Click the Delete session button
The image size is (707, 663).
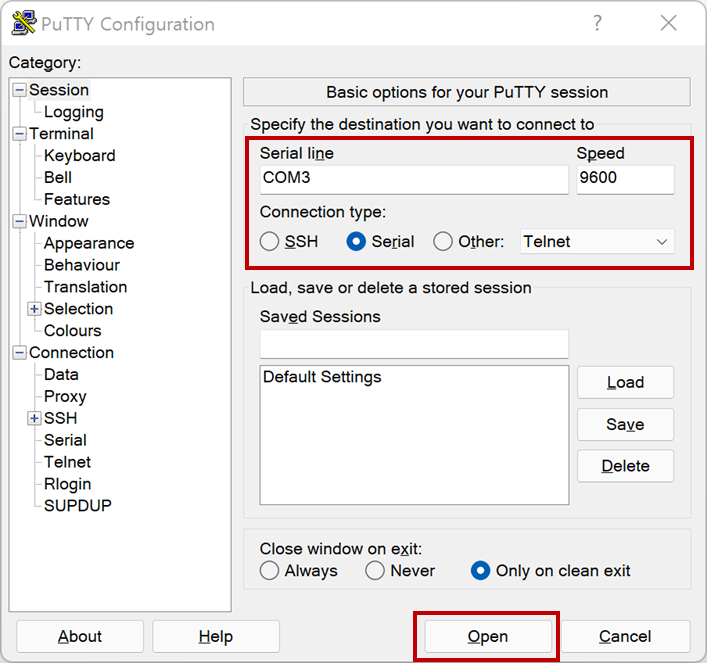click(x=625, y=466)
